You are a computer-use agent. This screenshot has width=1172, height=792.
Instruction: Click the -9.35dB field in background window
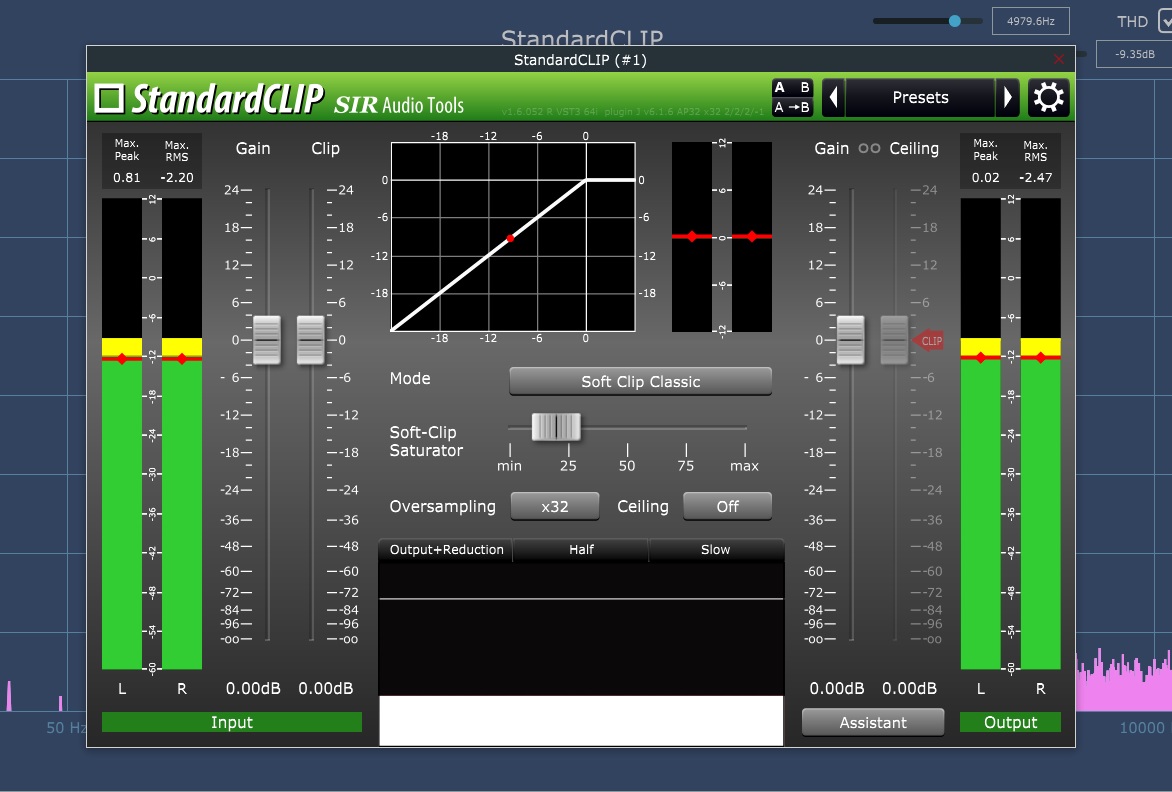[1135, 54]
